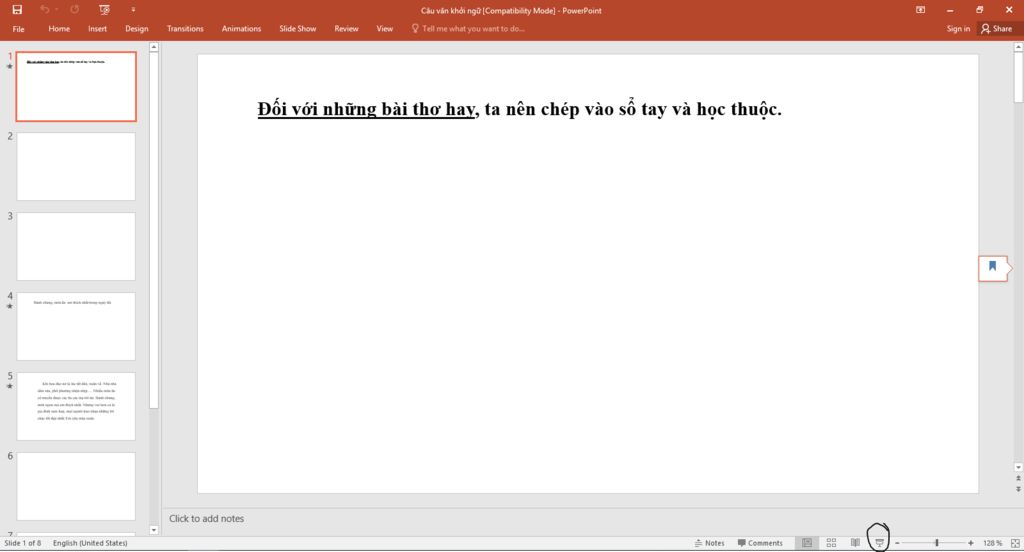Start slideshow from beginning via quick access icon
The image size is (1024, 552).
pos(104,10)
